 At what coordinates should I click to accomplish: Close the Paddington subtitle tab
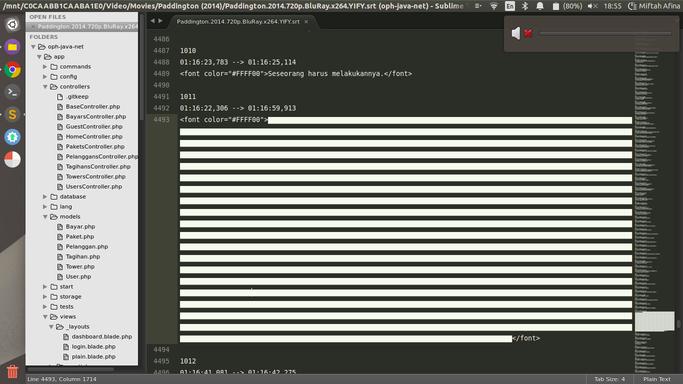pyautogui.click(x=306, y=21)
